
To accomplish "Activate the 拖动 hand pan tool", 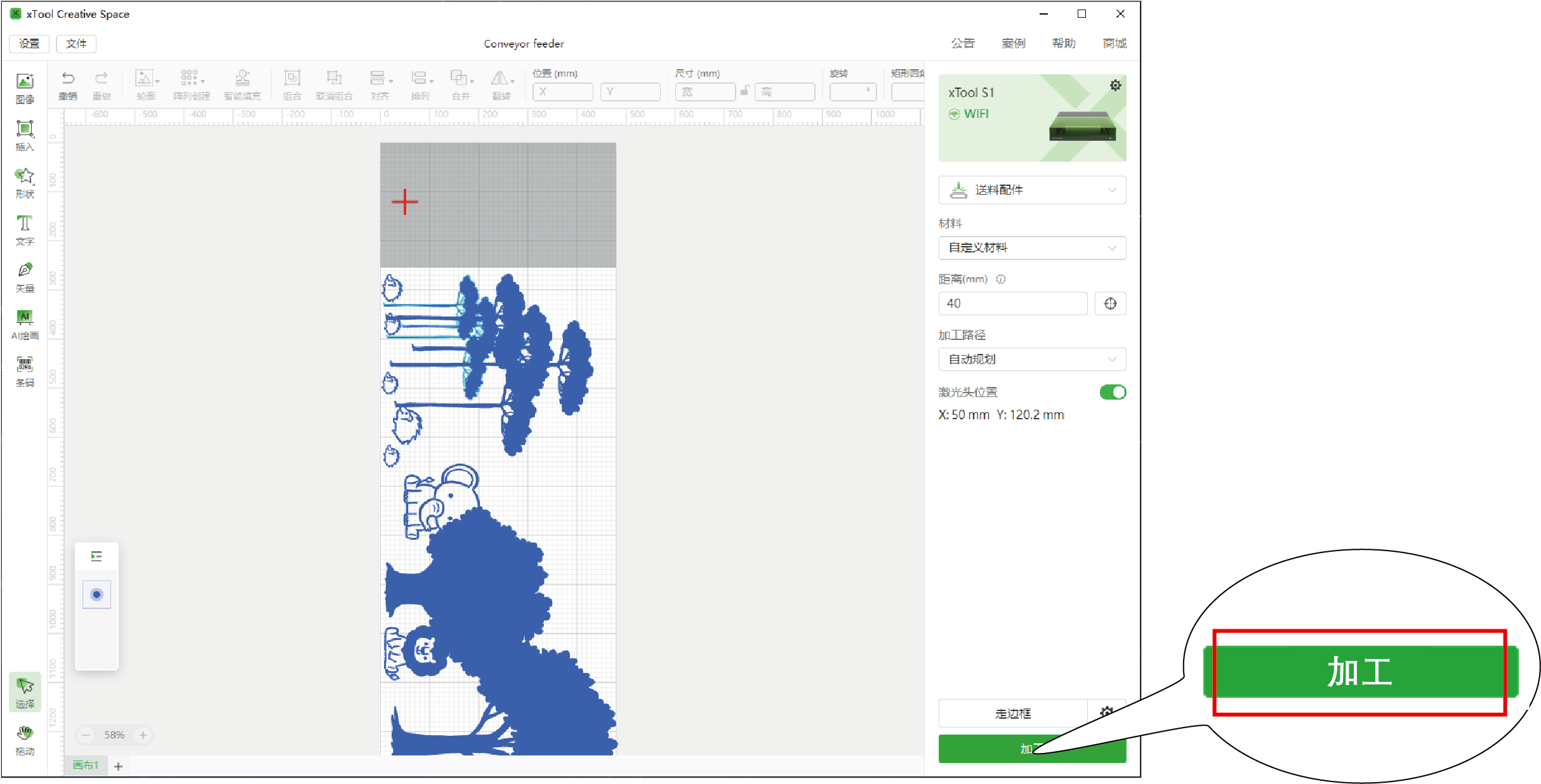I will tap(25, 740).
